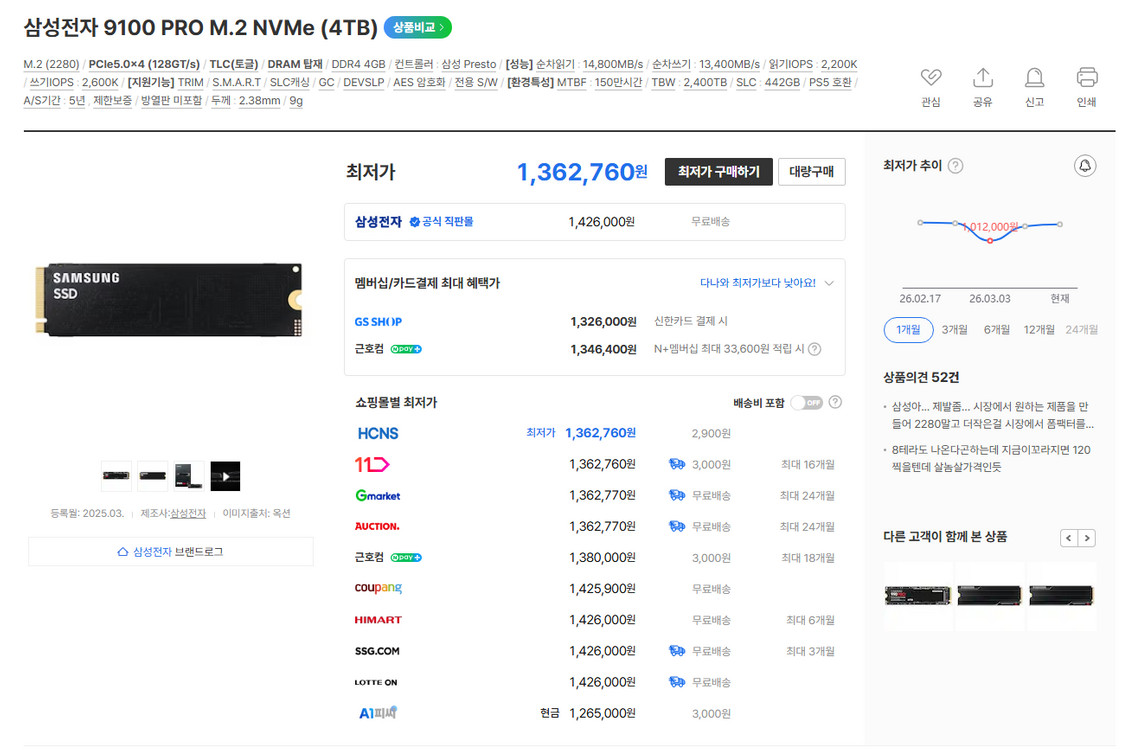This screenshot has height=750, width=1145.
Task: Click the 11번가 shop logo
Action: pyautogui.click(x=372, y=464)
